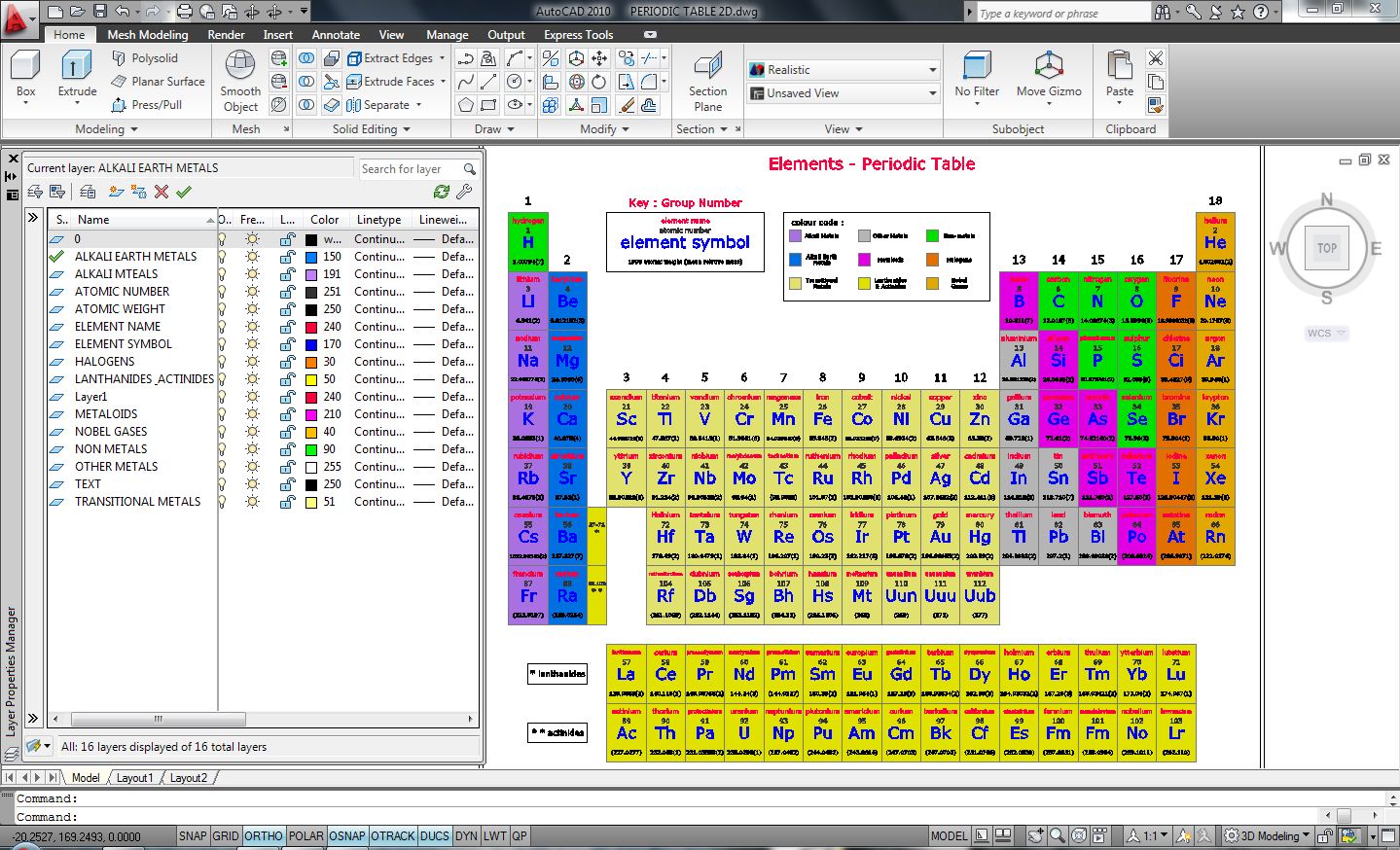Toggle the freeze sun icon for TEXT layer
Viewport: 1400px width, 850px height.
point(253,484)
